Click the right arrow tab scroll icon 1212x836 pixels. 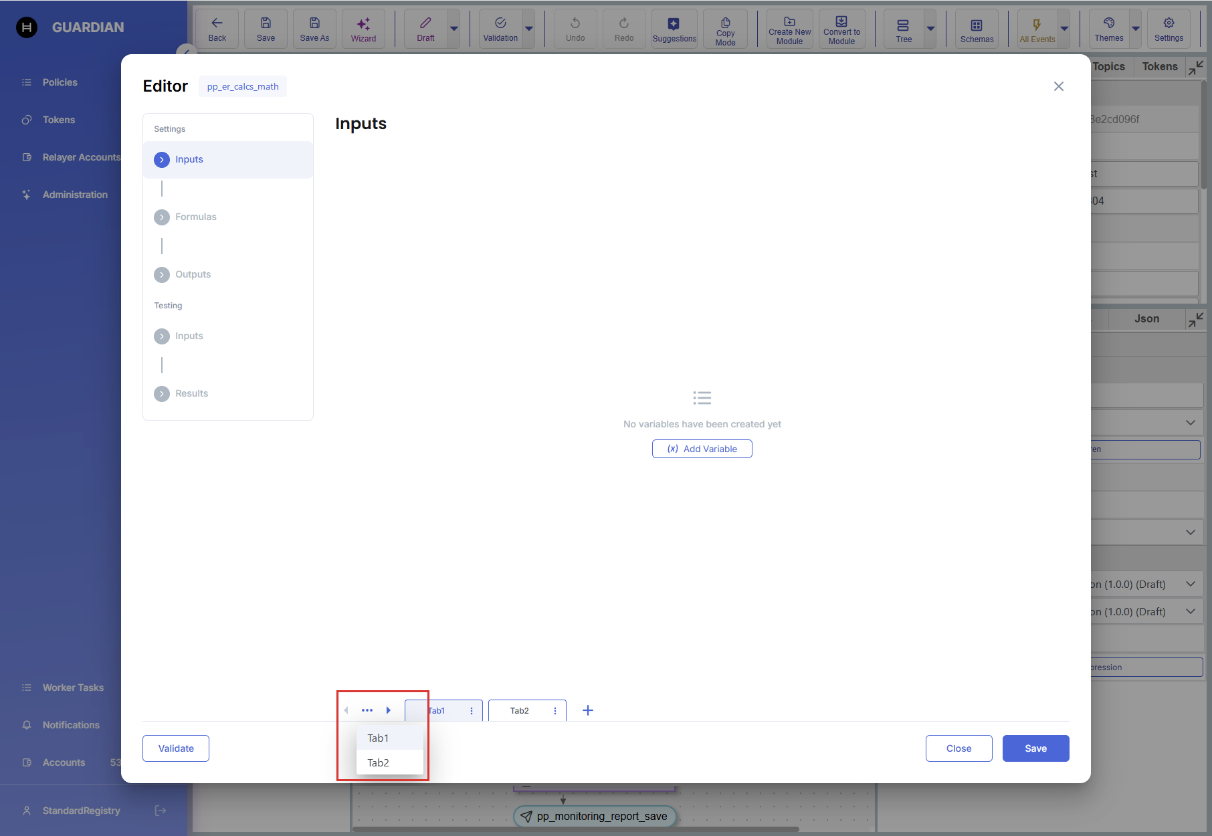point(389,710)
